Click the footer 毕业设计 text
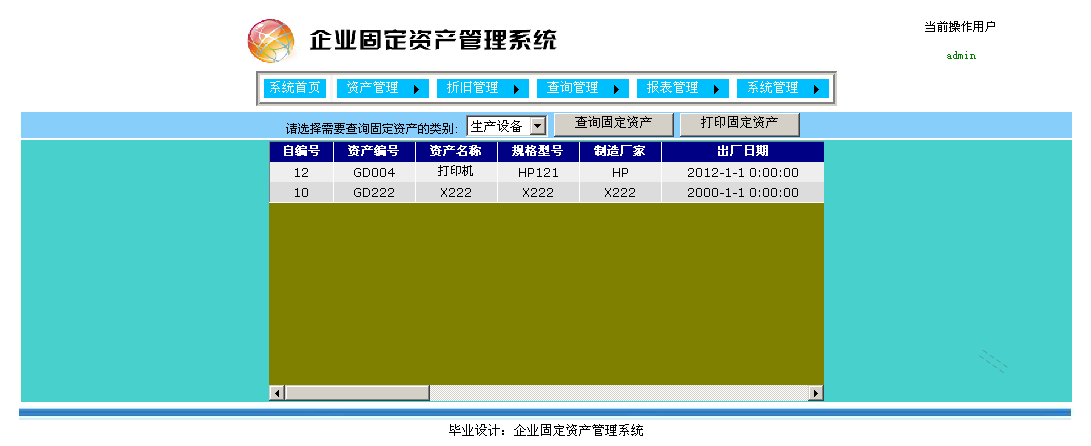1091x446 pixels. tap(546, 431)
